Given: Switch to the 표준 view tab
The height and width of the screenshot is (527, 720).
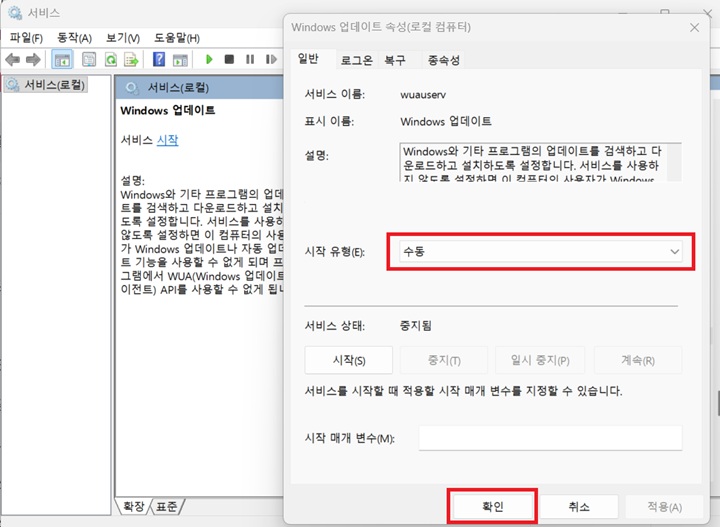Looking at the screenshot, I should tap(166, 506).
